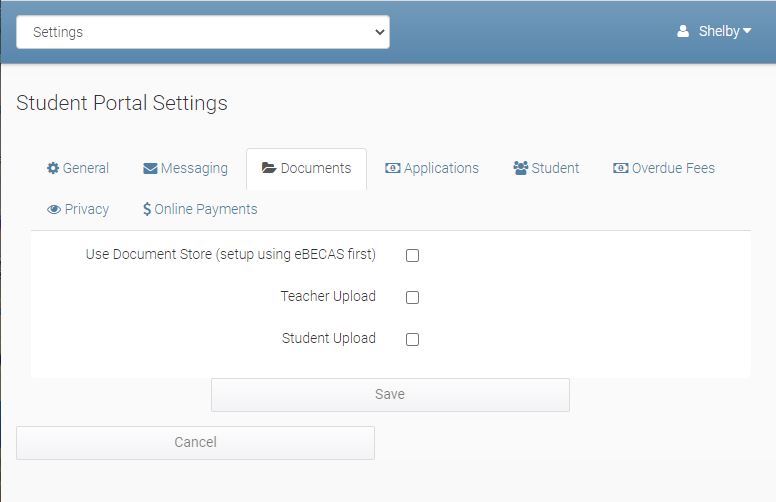The image size is (776, 502).
Task: Click the dollar icon beside Online Payments
Action: 147,209
